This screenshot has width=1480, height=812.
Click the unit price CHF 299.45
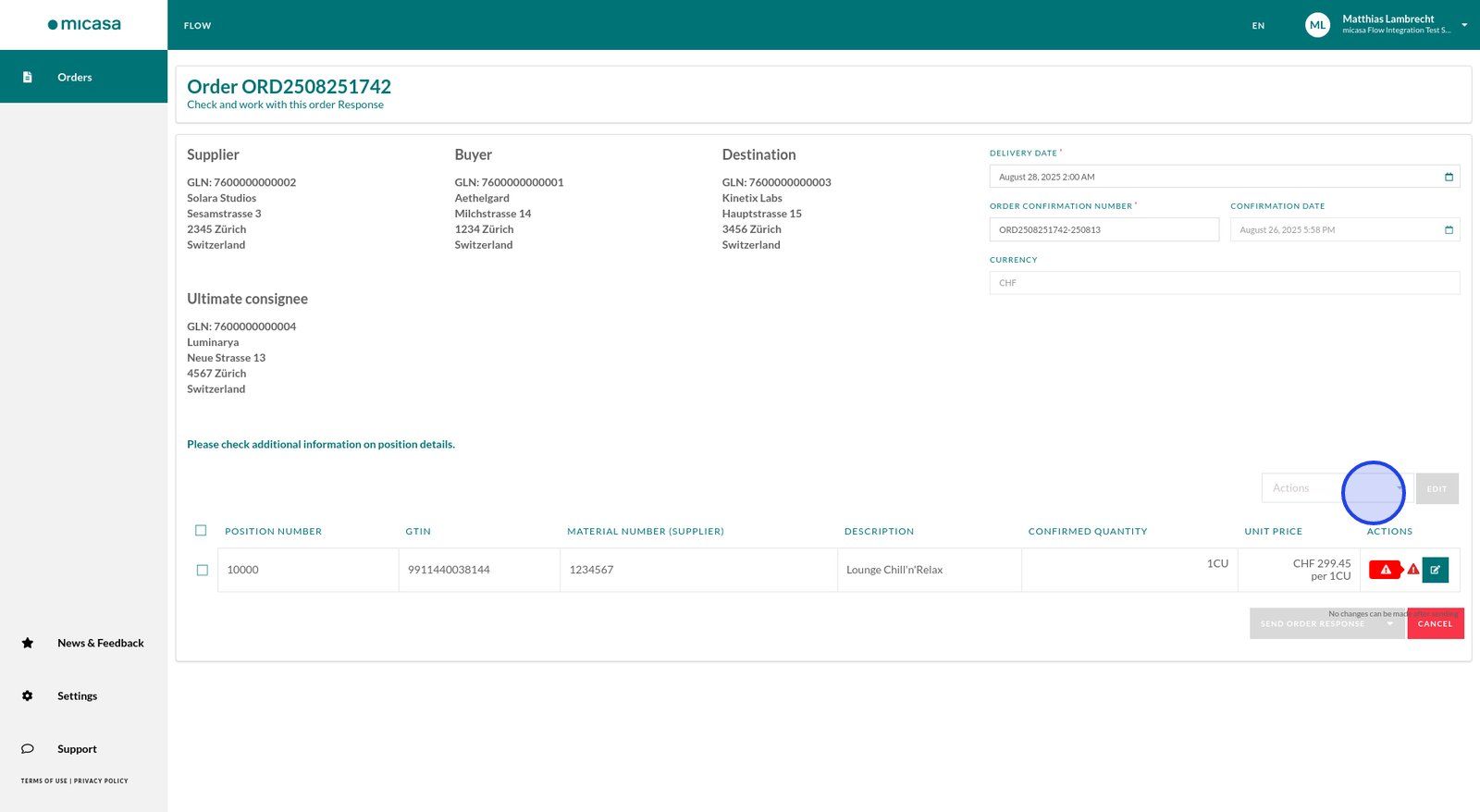click(1322, 563)
